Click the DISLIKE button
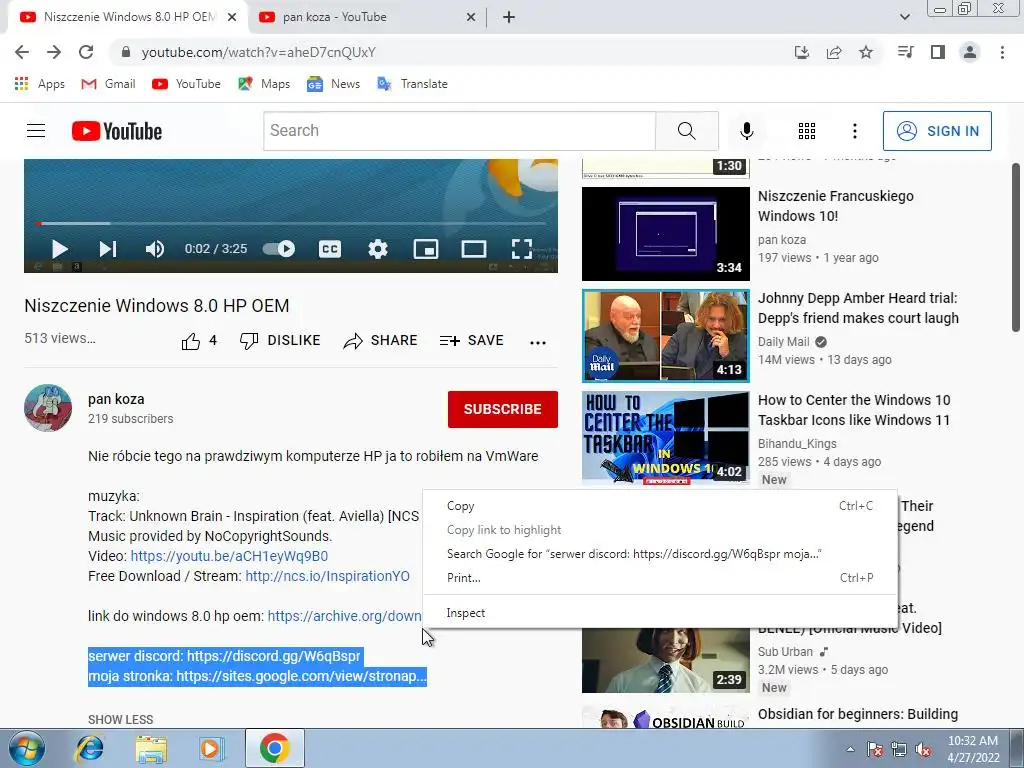This screenshot has width=1024, height=768. pyautogui.click(x=280, y=340)
